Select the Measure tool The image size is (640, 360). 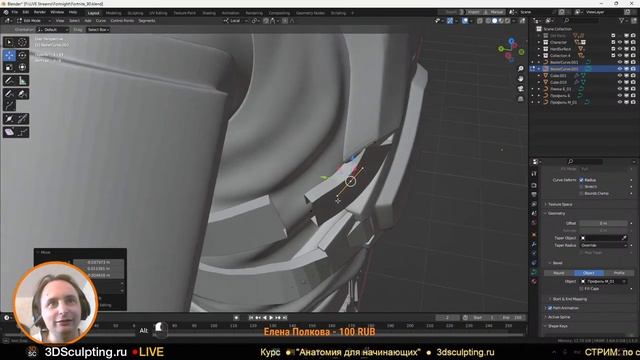click(x=22, y=80)
